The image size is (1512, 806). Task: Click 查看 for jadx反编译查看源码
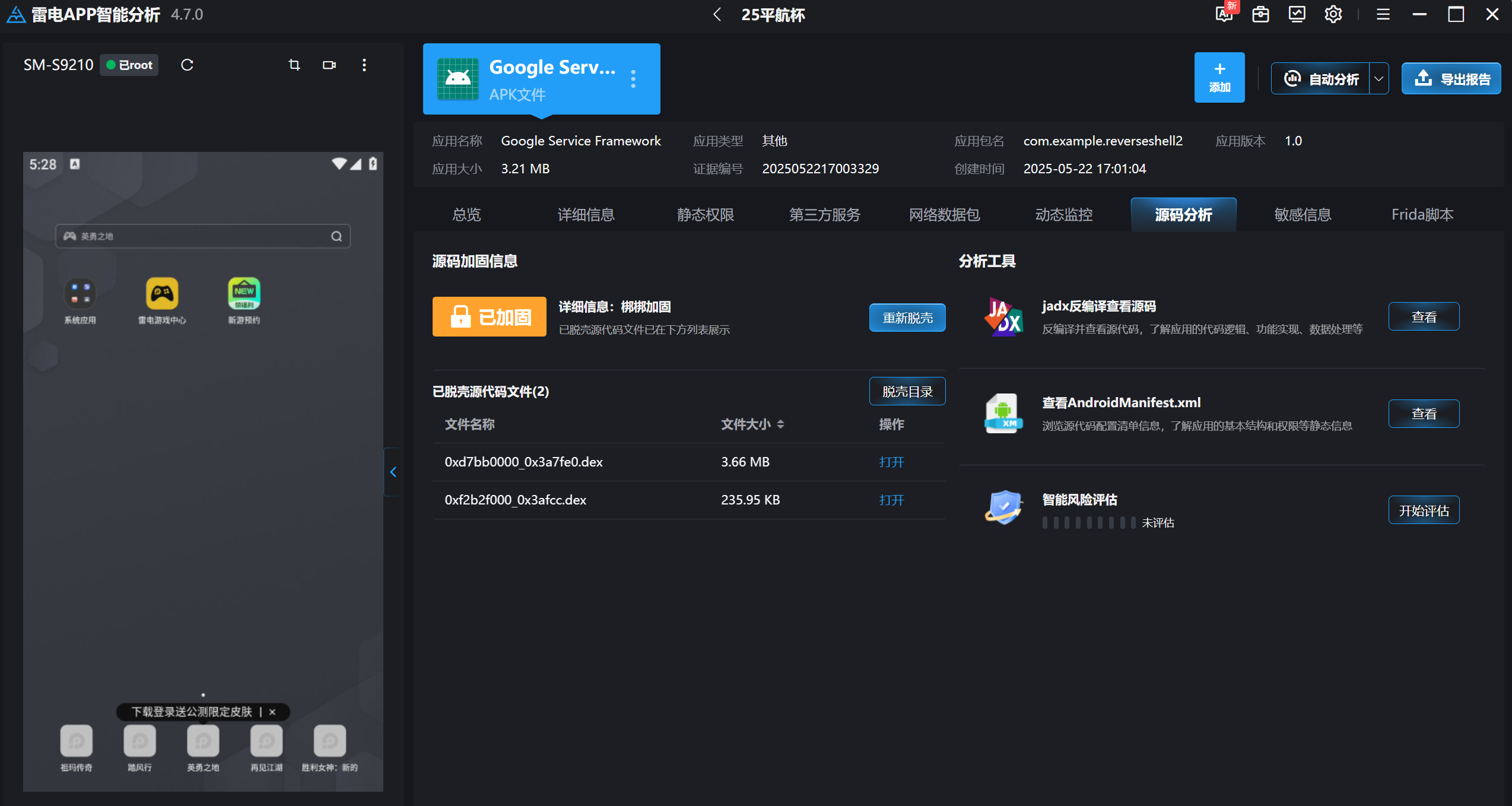coord(1424,316)
